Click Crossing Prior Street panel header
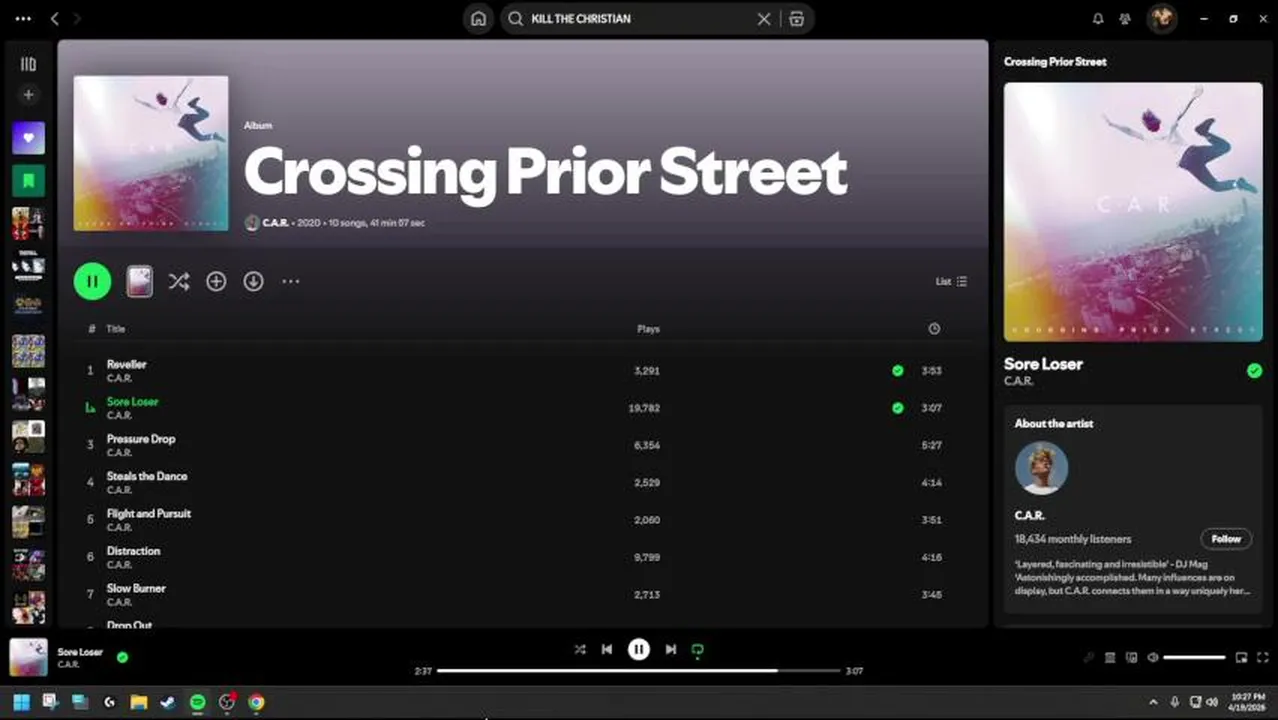This screenshot has width=1278, height=720. coord(1055,62)
